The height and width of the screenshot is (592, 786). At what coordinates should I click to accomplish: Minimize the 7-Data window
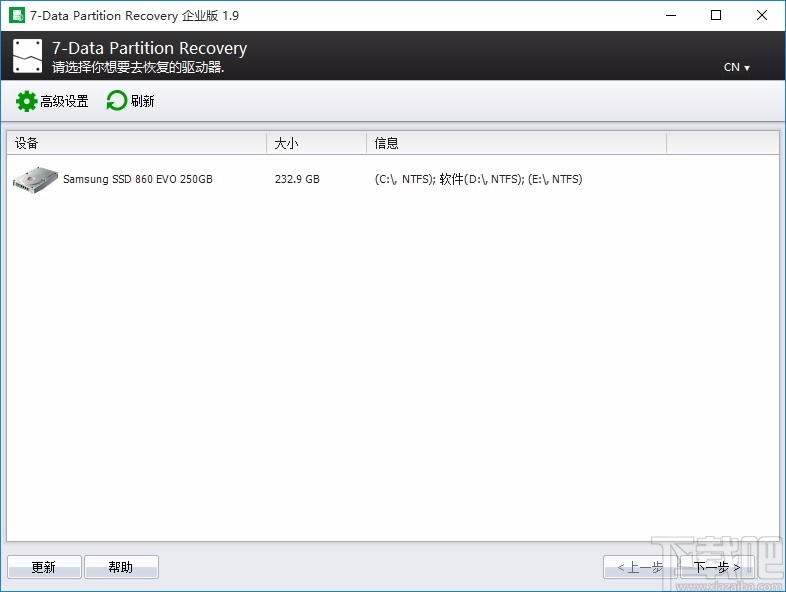671,16
